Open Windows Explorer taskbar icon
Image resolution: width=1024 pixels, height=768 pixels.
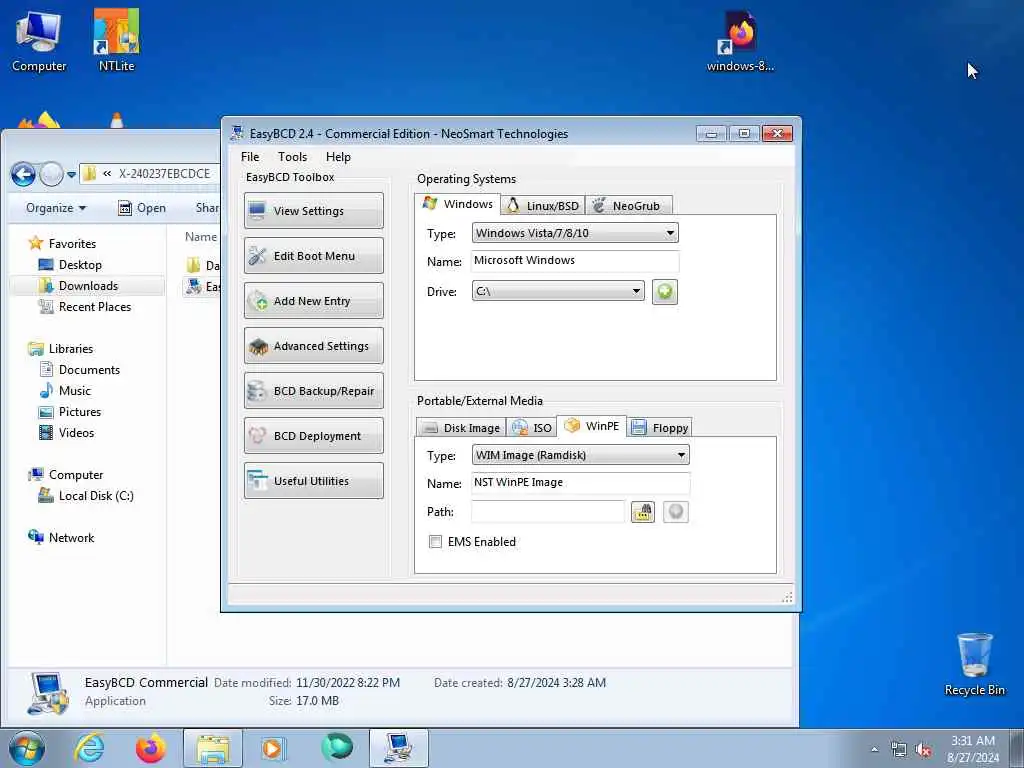213,748
